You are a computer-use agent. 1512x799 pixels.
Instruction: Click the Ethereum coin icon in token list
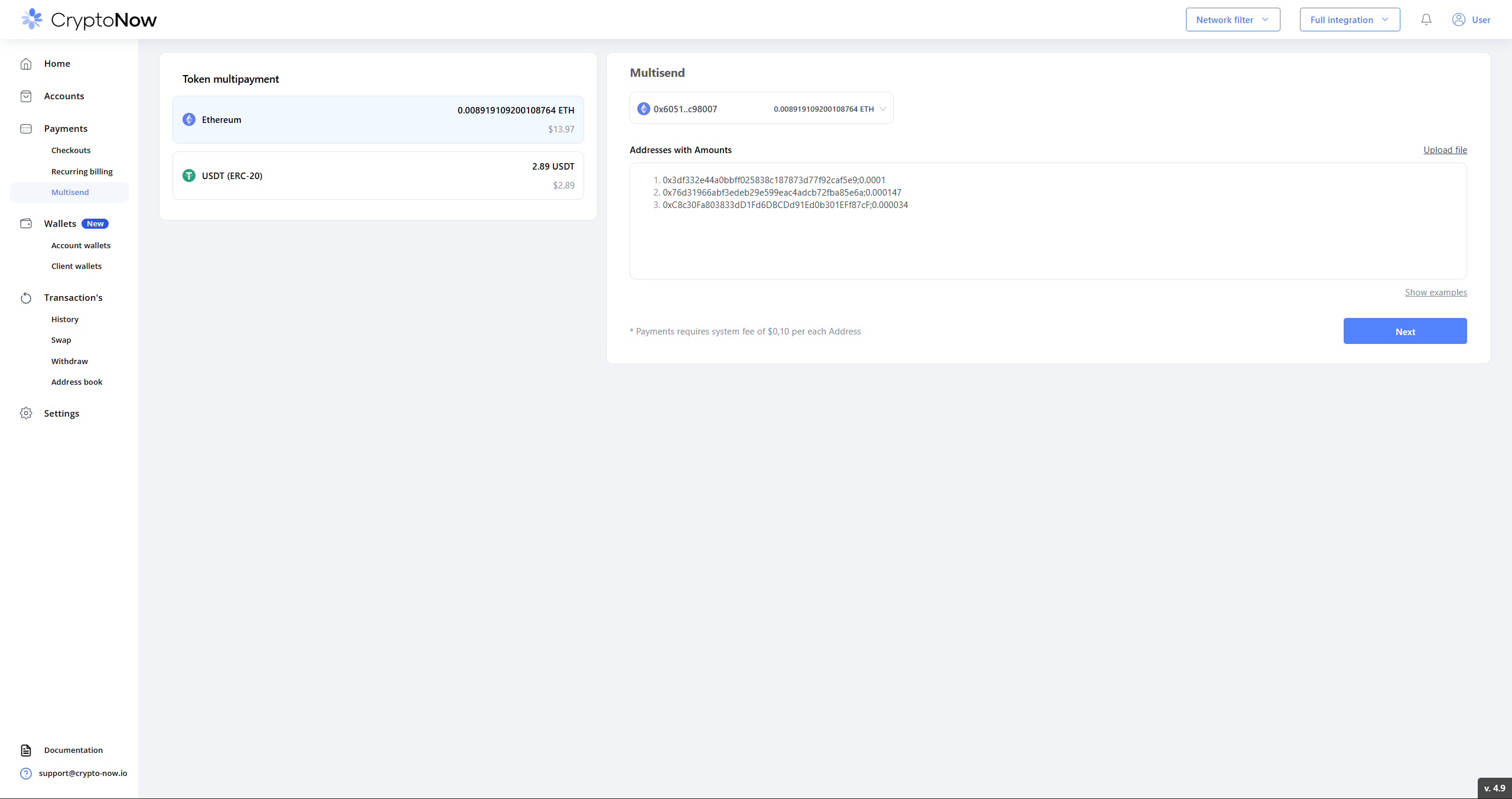pyautogui.click(x=189, y=119)
